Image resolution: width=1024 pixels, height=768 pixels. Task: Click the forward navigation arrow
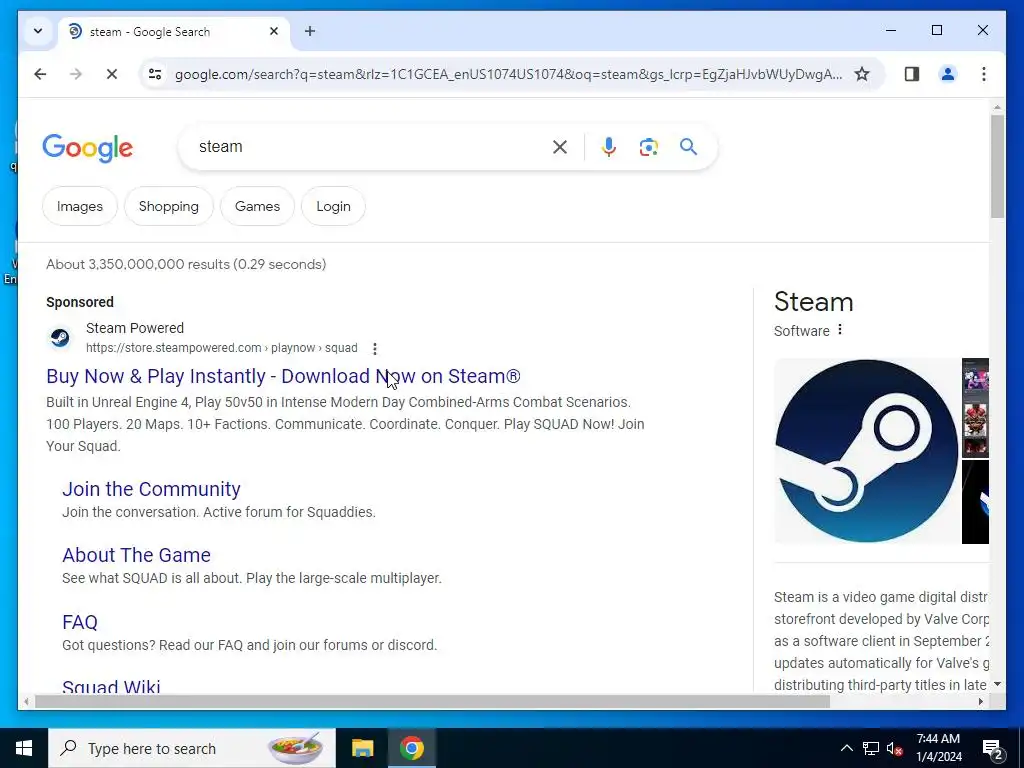(x=76, y=74)
